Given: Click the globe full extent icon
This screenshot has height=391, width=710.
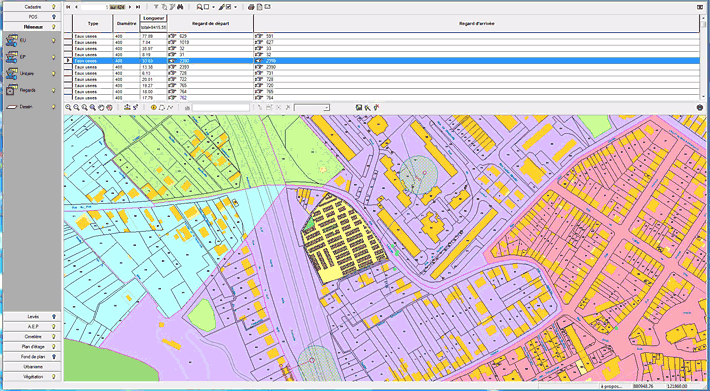Looking at the screenshot, I should [109, 108].
